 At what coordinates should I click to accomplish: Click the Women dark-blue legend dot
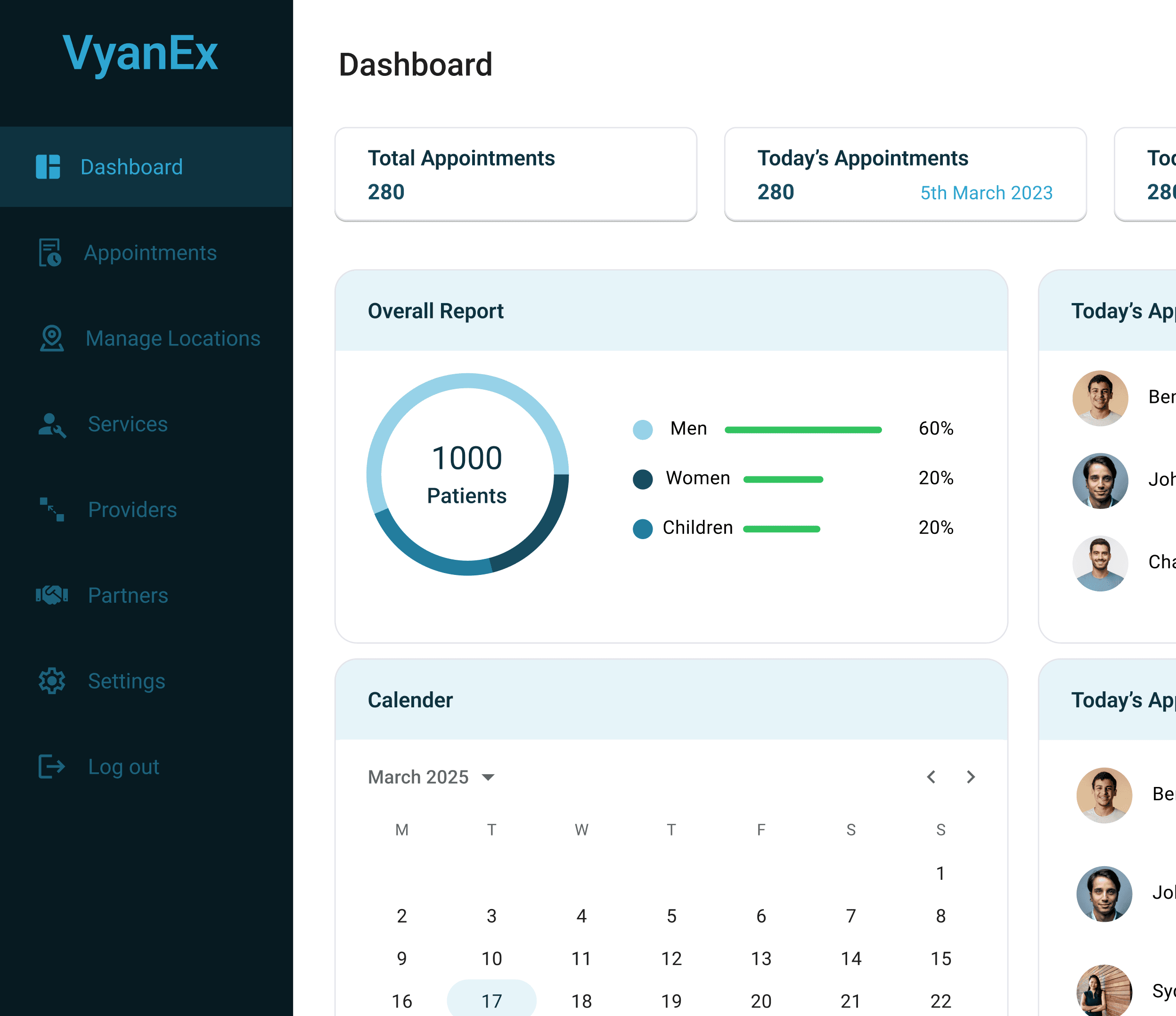[x=643, y=479]
